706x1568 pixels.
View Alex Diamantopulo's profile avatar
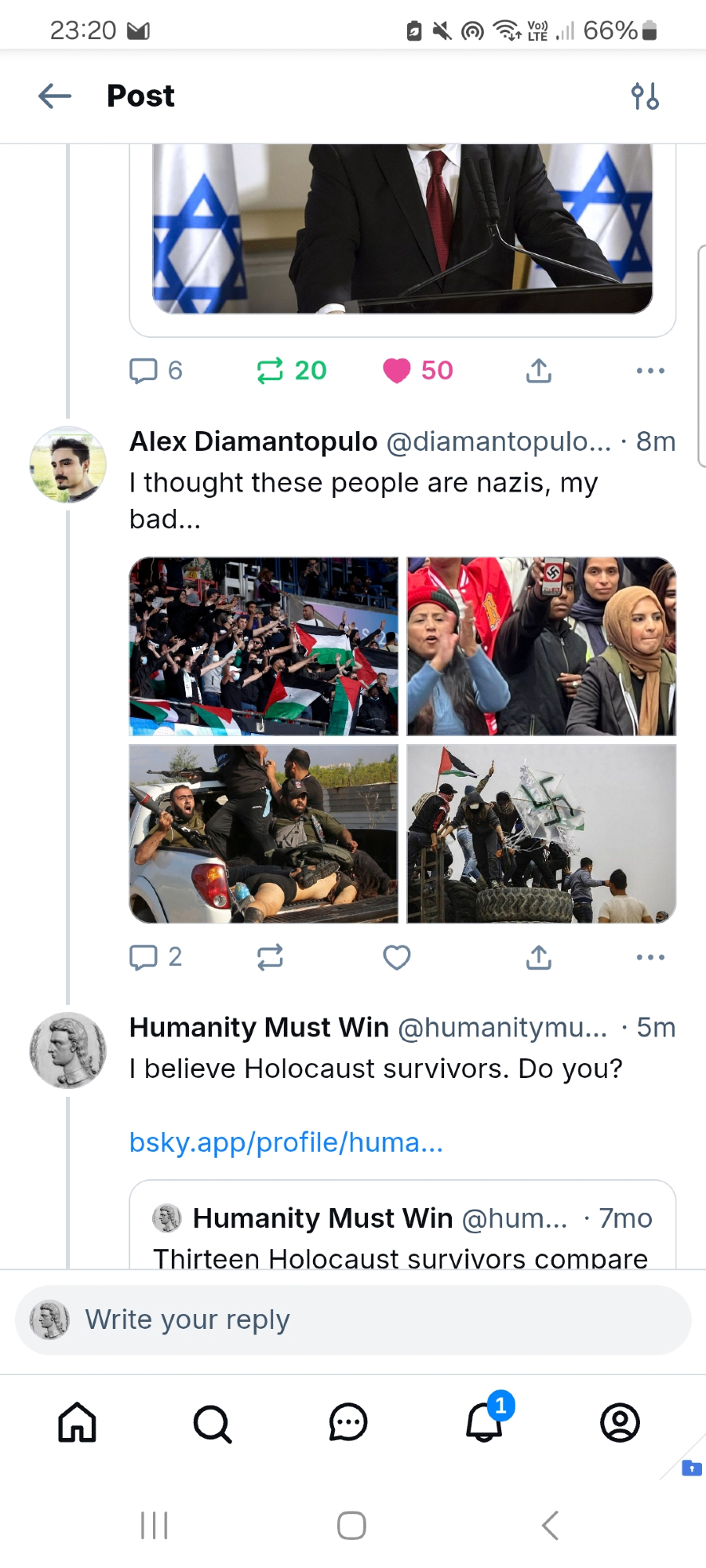[x=68, y=465]
